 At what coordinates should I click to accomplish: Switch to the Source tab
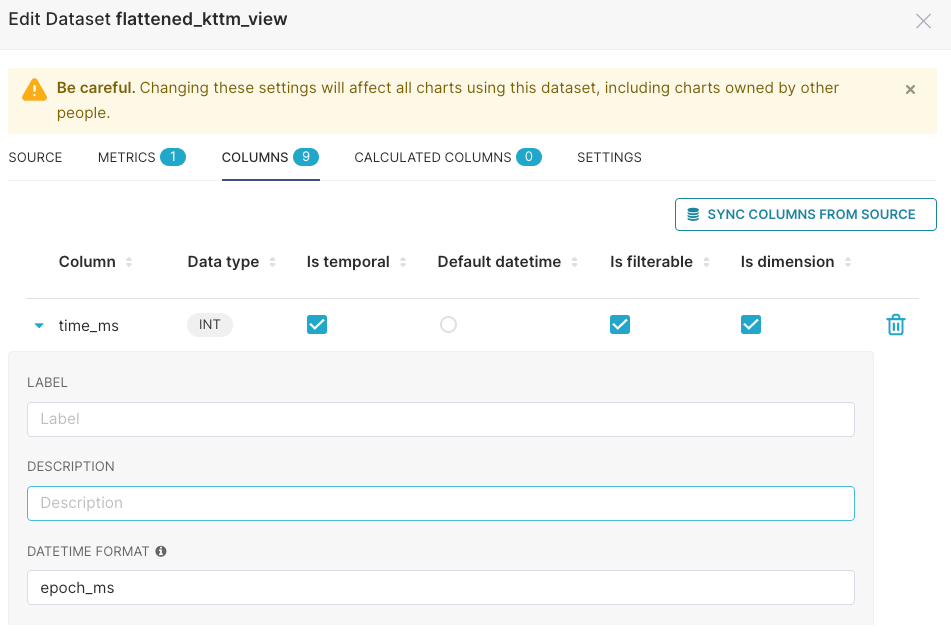(x=35, y=158)
